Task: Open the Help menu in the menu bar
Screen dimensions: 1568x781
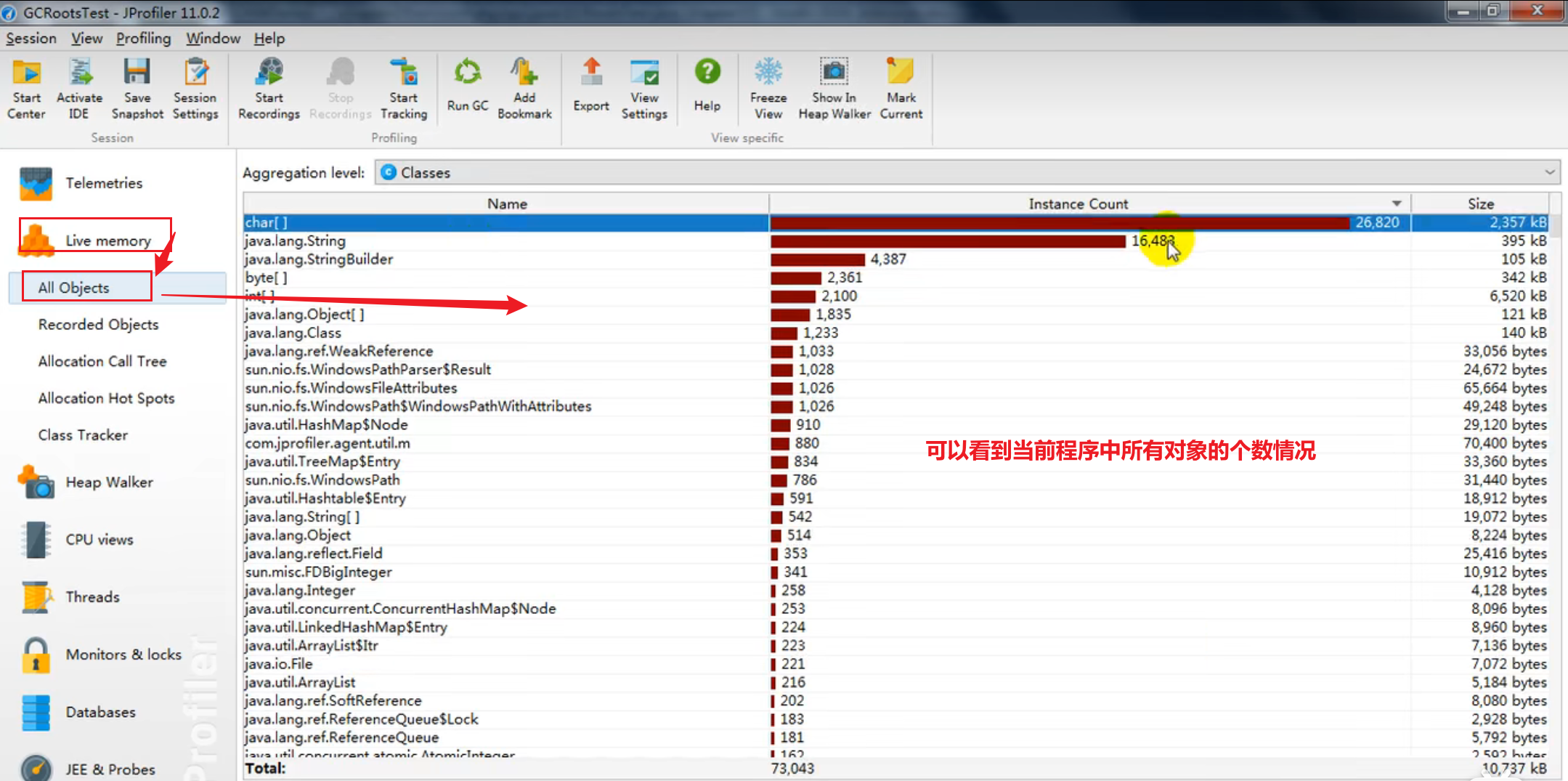Action: 269,39
